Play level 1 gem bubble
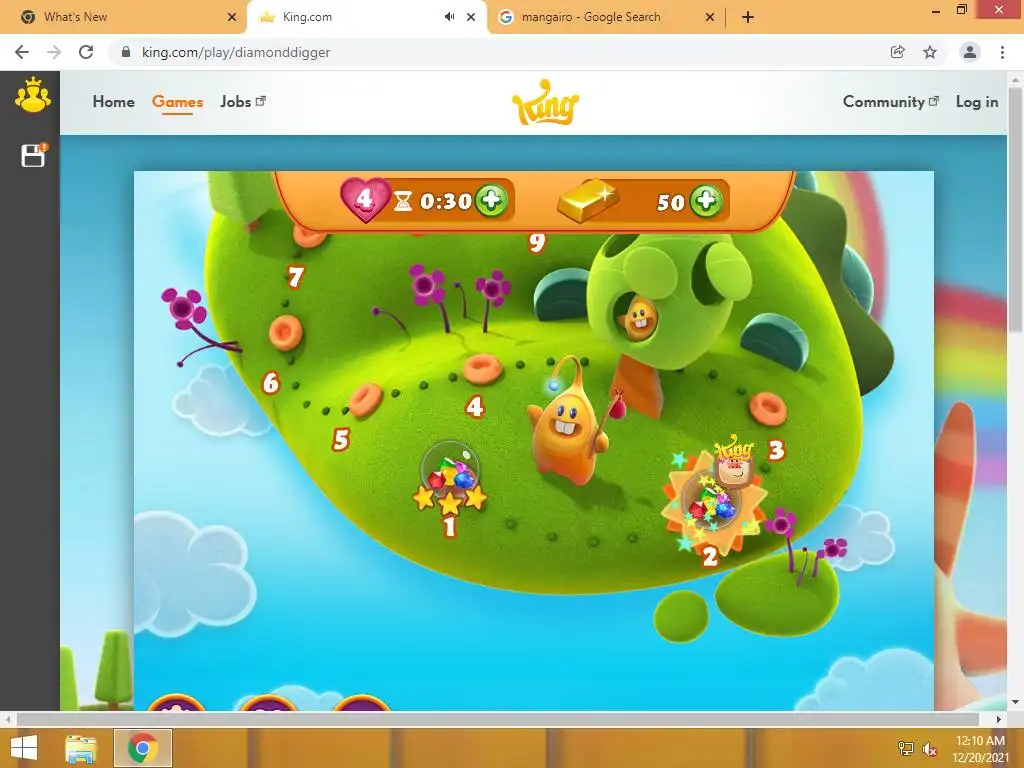The height and width of the screenshot is (768, 1024). click(450, 474)
